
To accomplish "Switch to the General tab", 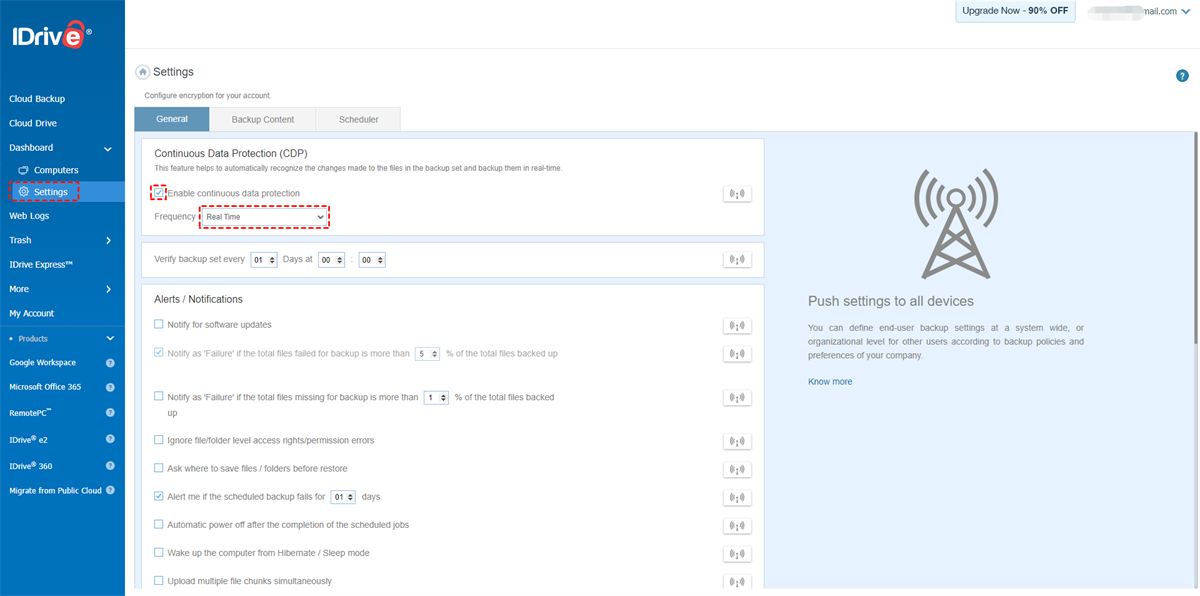I will click(x=172, y=119).
